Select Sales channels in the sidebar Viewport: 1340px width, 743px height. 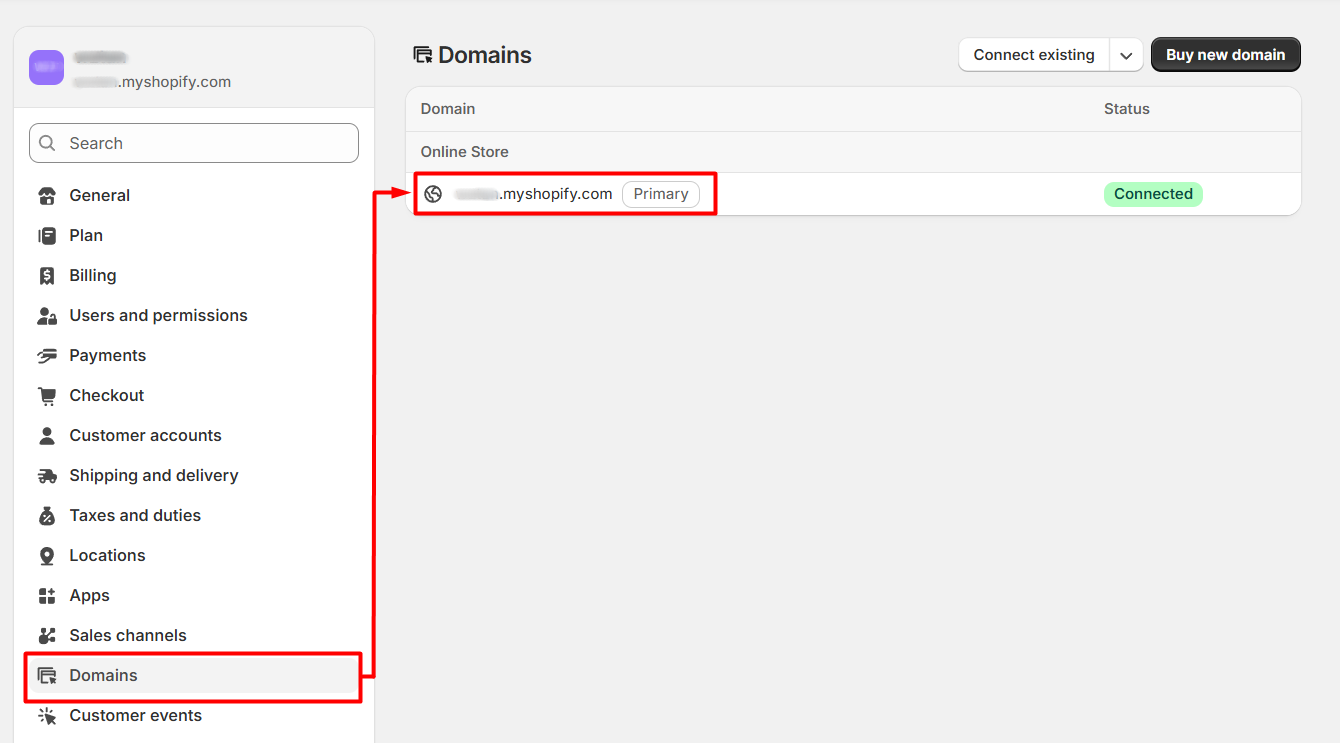tap(128, 636)
